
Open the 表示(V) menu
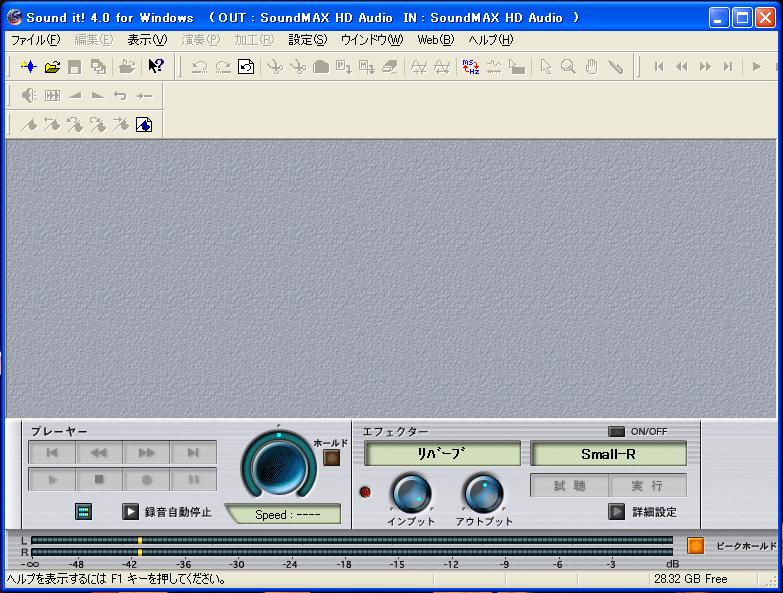pyautogui.click(x=147, y=40)
